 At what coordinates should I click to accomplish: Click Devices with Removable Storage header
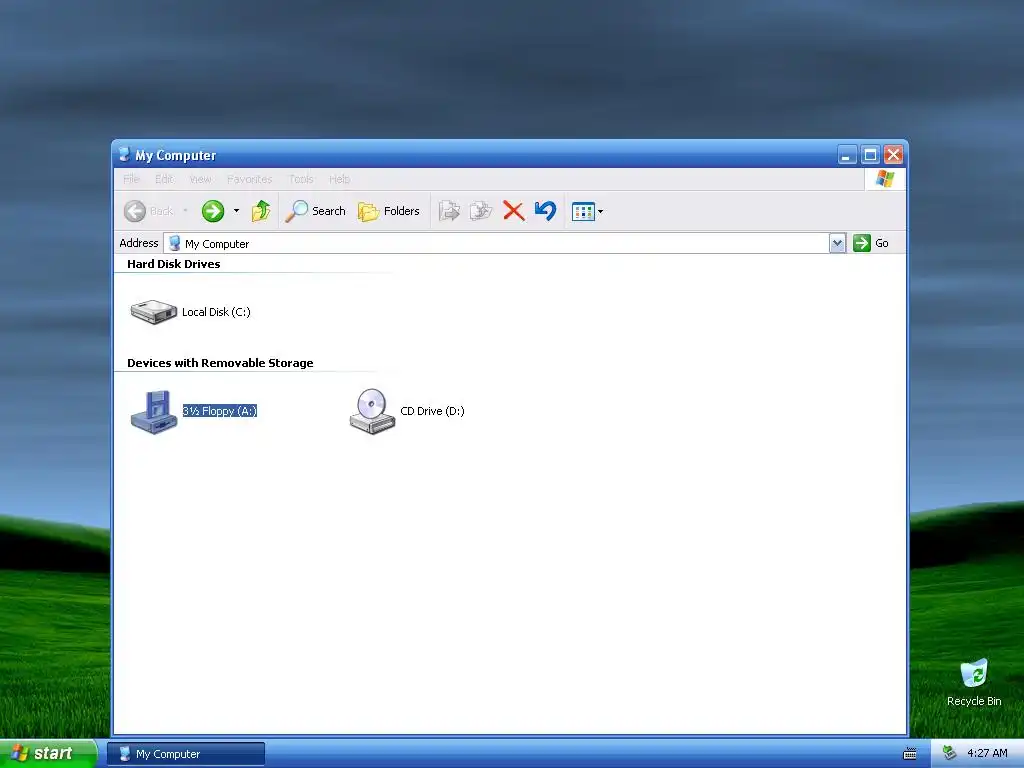220,363
